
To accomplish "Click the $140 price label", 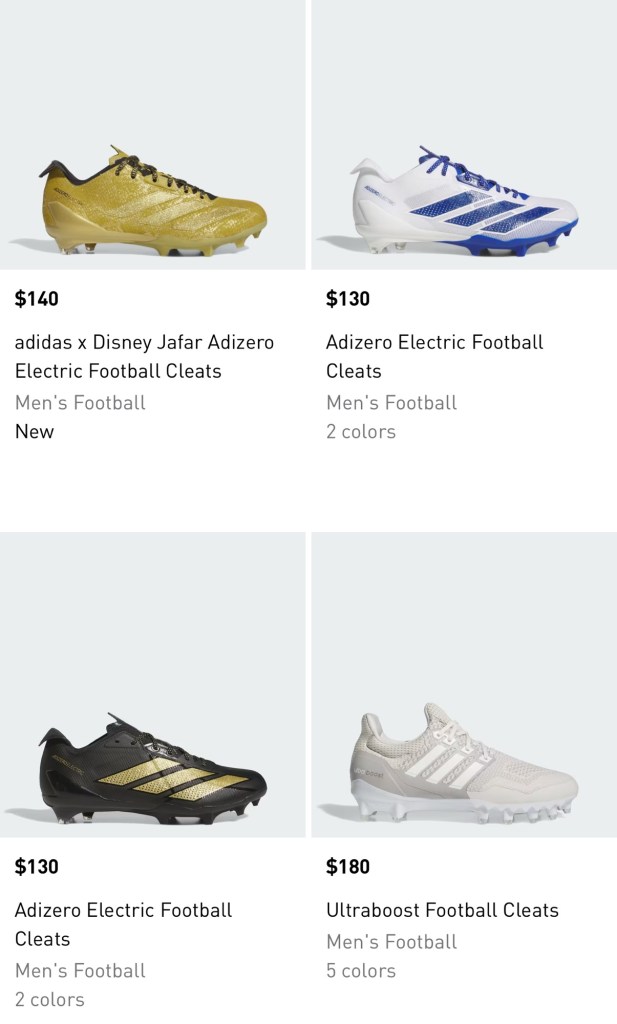I will pyautogui.click(x=37, y=298).
